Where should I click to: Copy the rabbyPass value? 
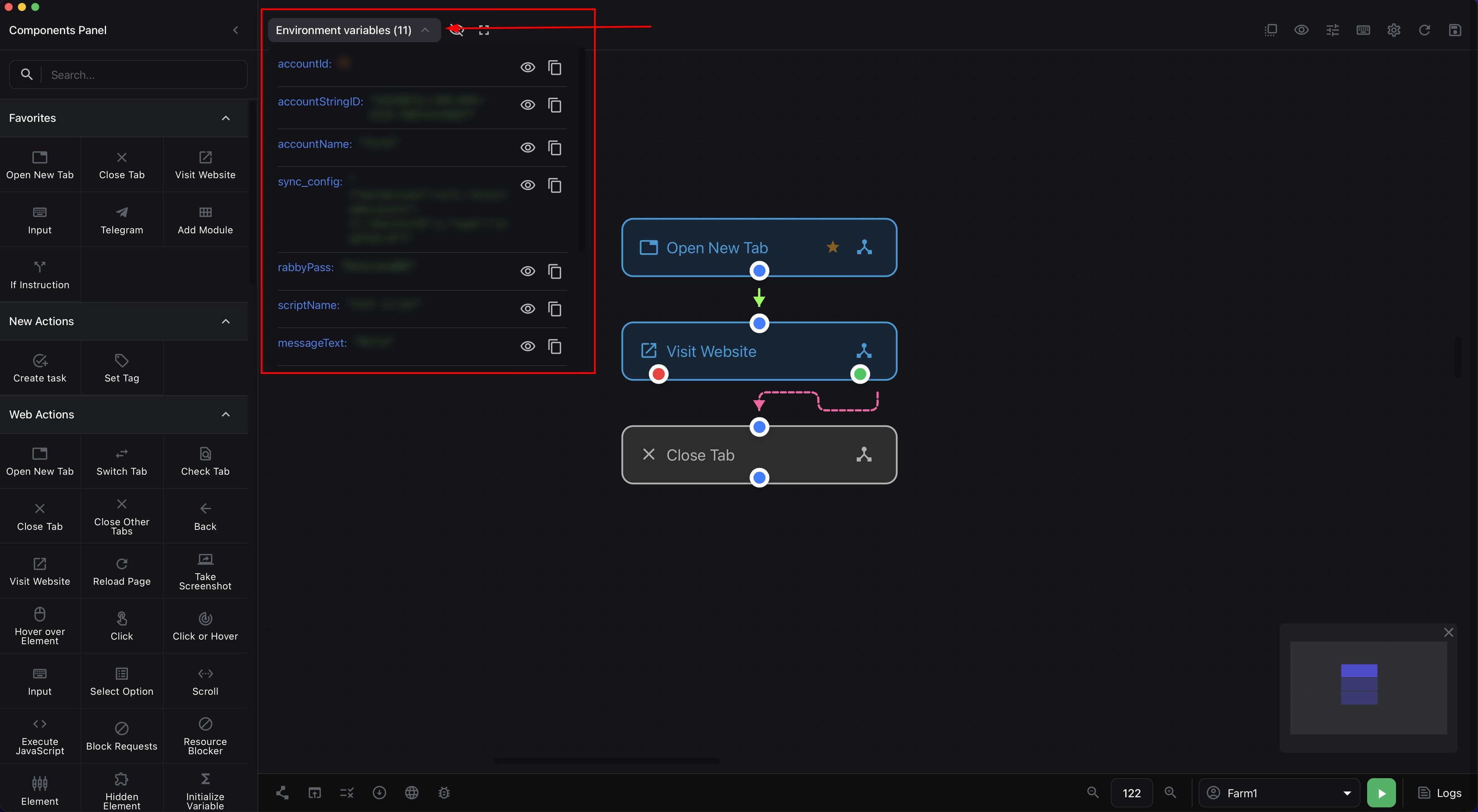554,271
